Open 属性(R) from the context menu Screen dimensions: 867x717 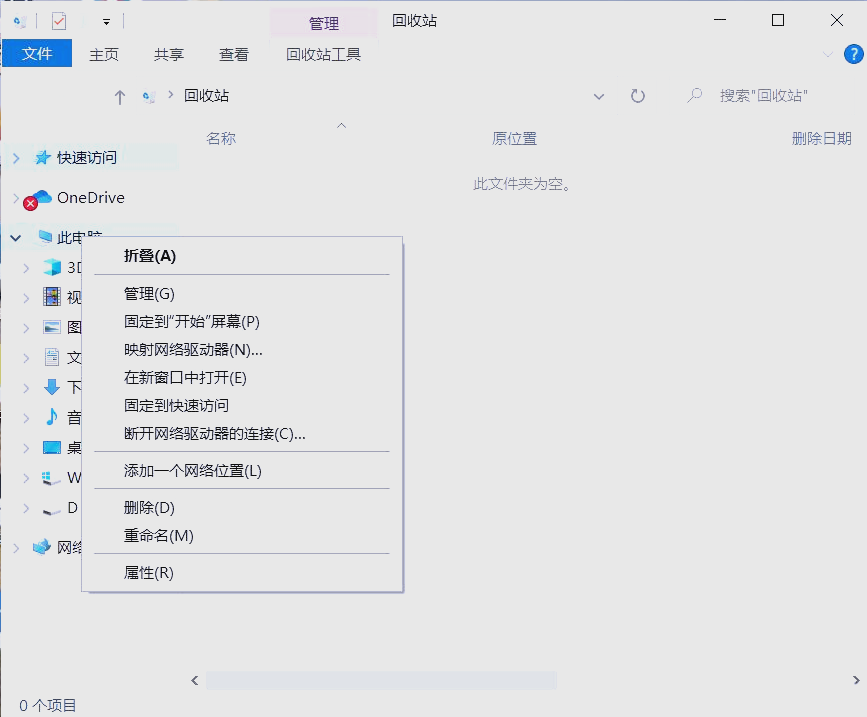click(242, 573)
